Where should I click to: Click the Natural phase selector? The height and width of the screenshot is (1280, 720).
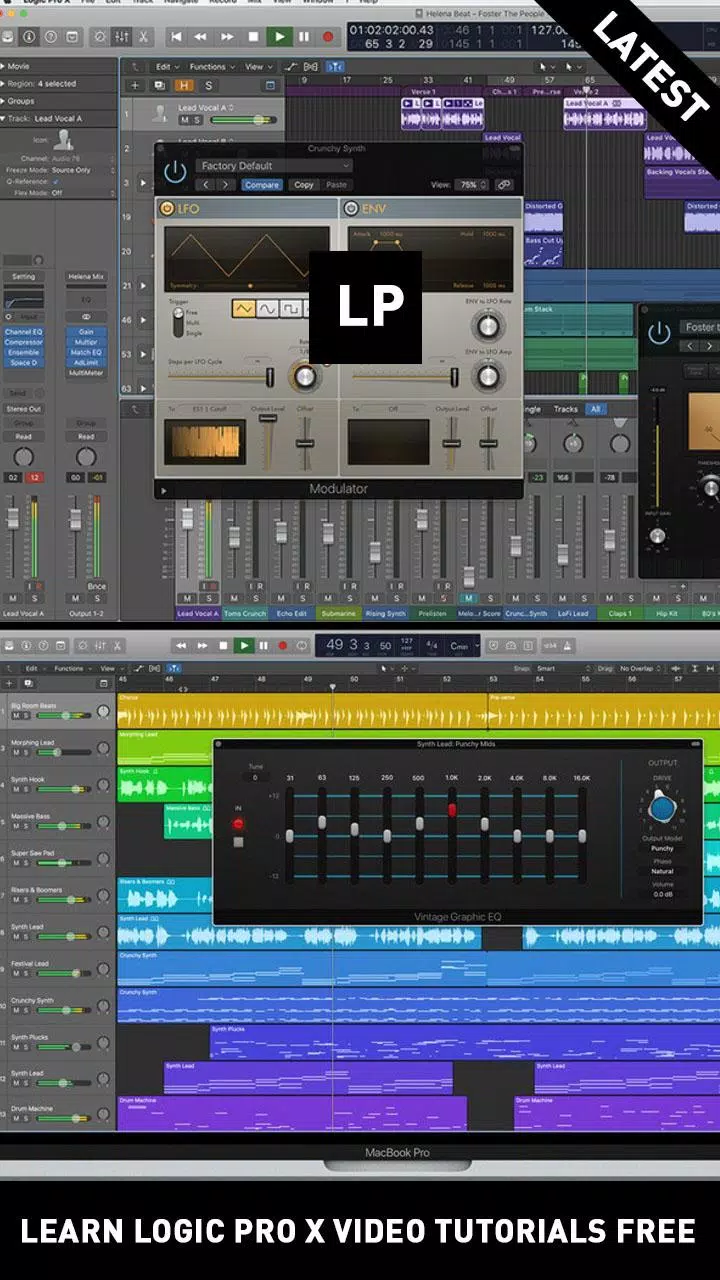662,871
